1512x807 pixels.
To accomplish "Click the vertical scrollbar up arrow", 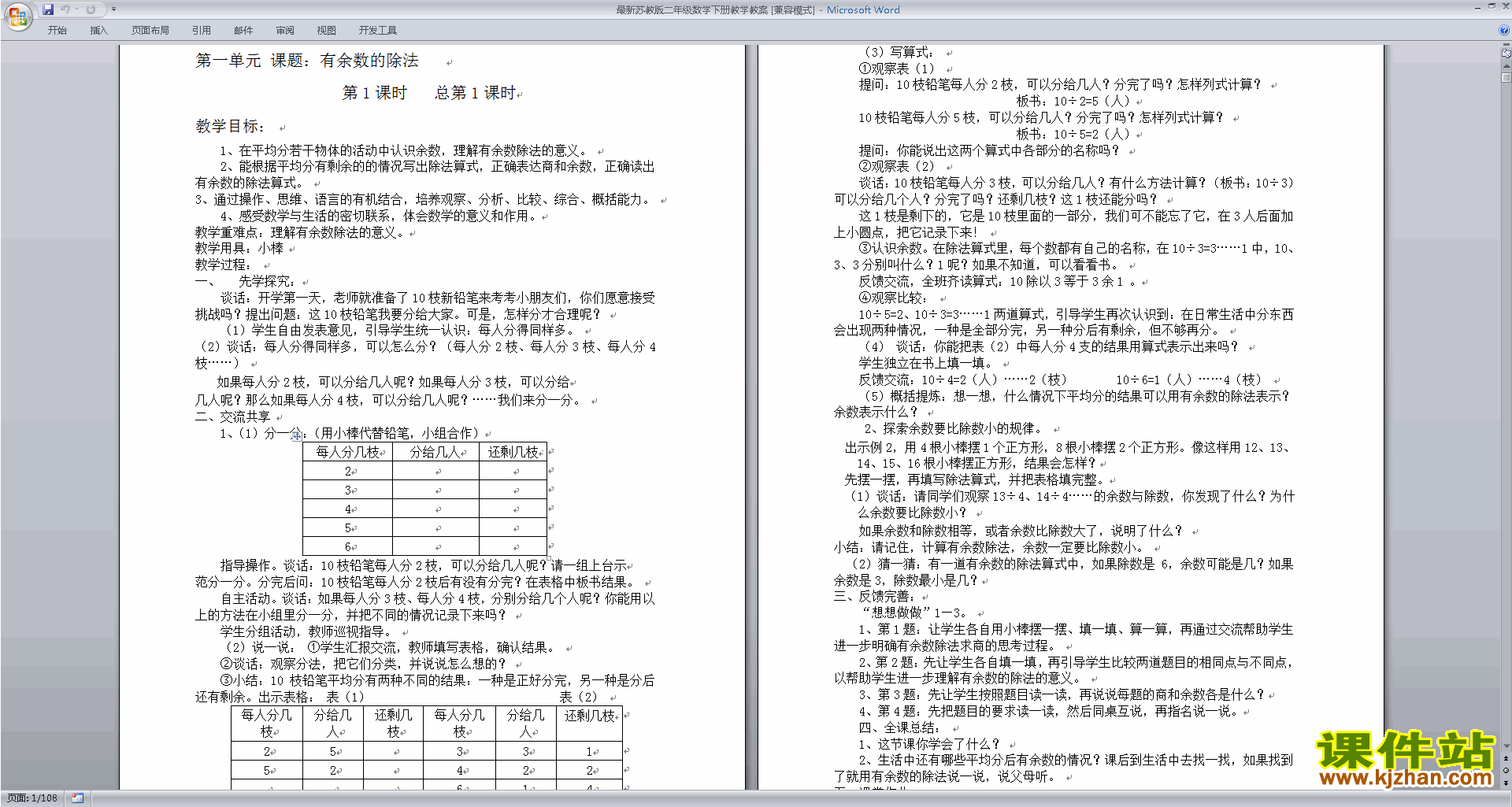I will [x=1506, y=66].
